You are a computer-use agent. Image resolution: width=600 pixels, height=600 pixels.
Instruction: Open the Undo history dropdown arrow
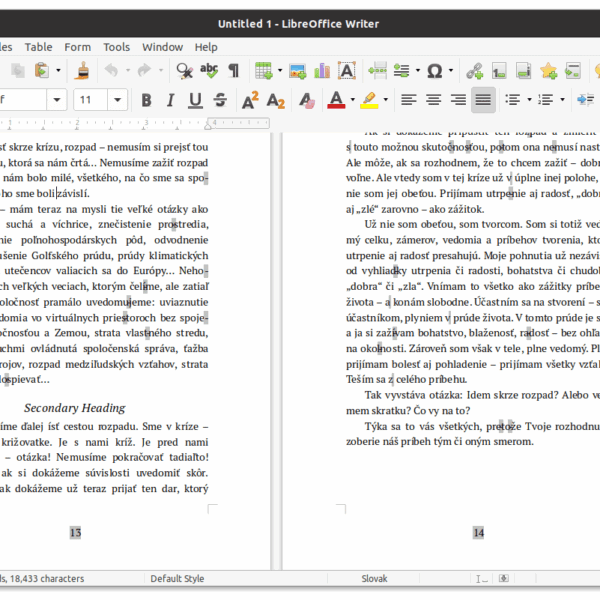click(128, 70)
